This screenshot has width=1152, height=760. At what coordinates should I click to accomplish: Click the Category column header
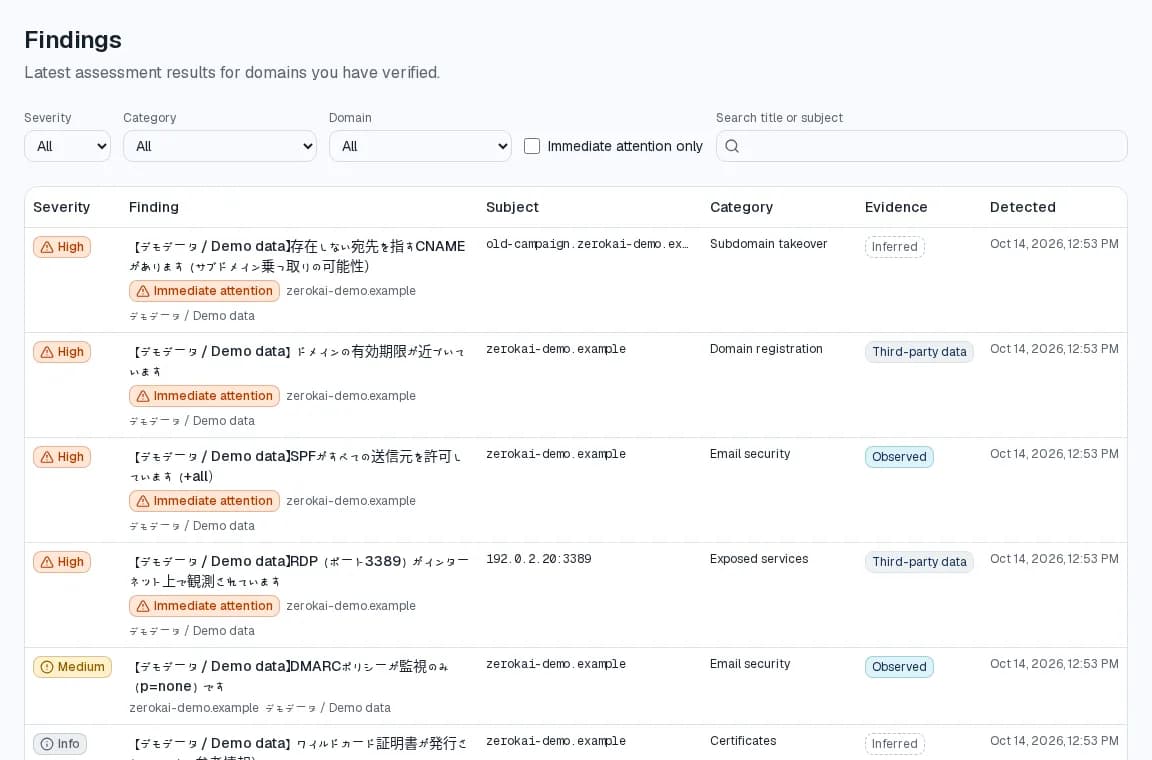click(x=741, y=207)
